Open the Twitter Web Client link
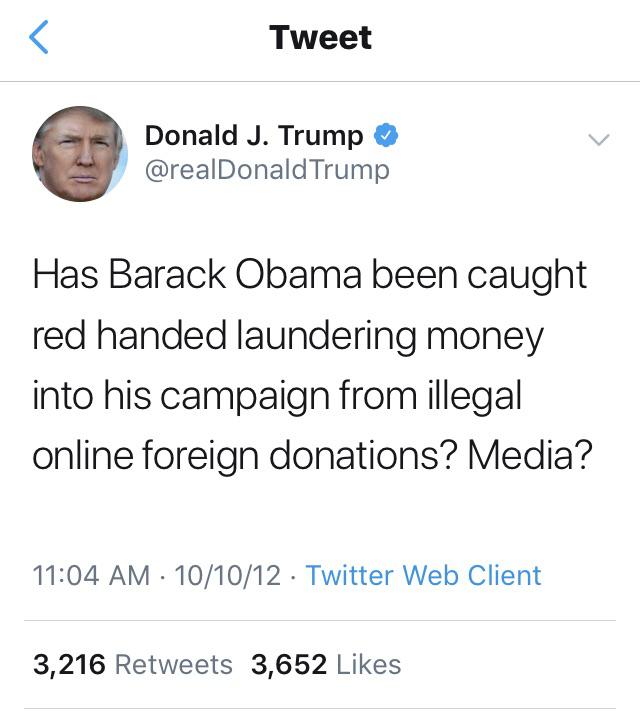The image size is (640, 715). 423,575
